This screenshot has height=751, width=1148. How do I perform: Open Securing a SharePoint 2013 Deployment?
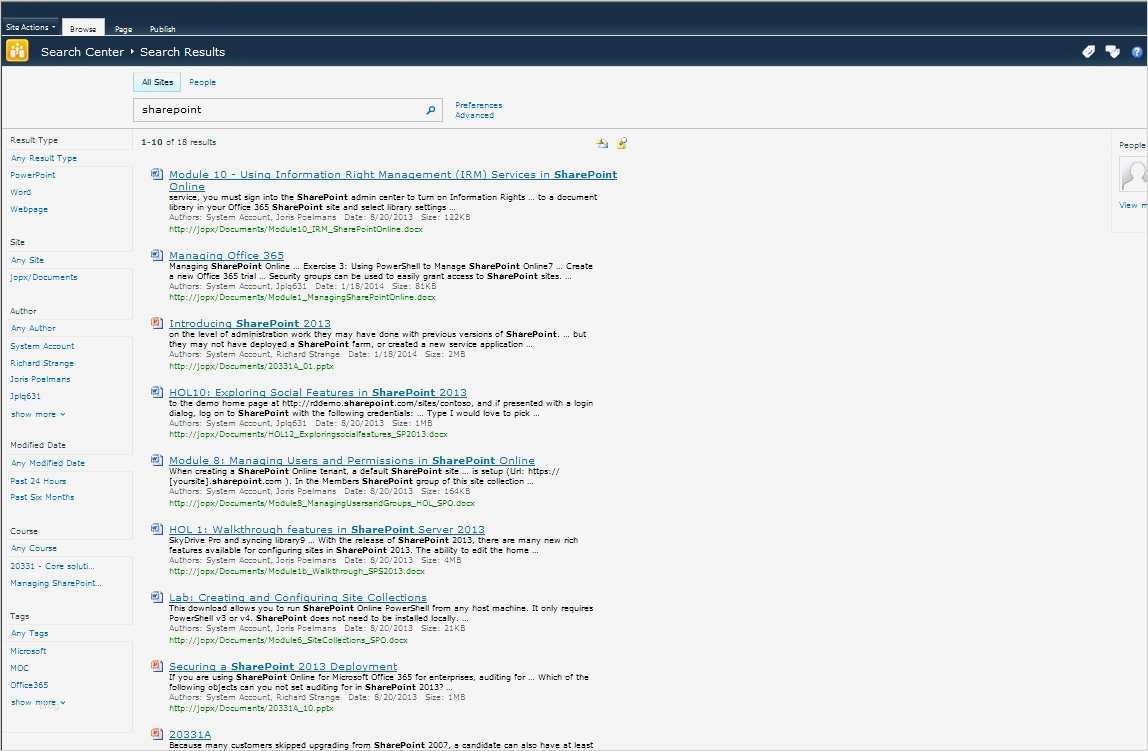tap(283, 666)
